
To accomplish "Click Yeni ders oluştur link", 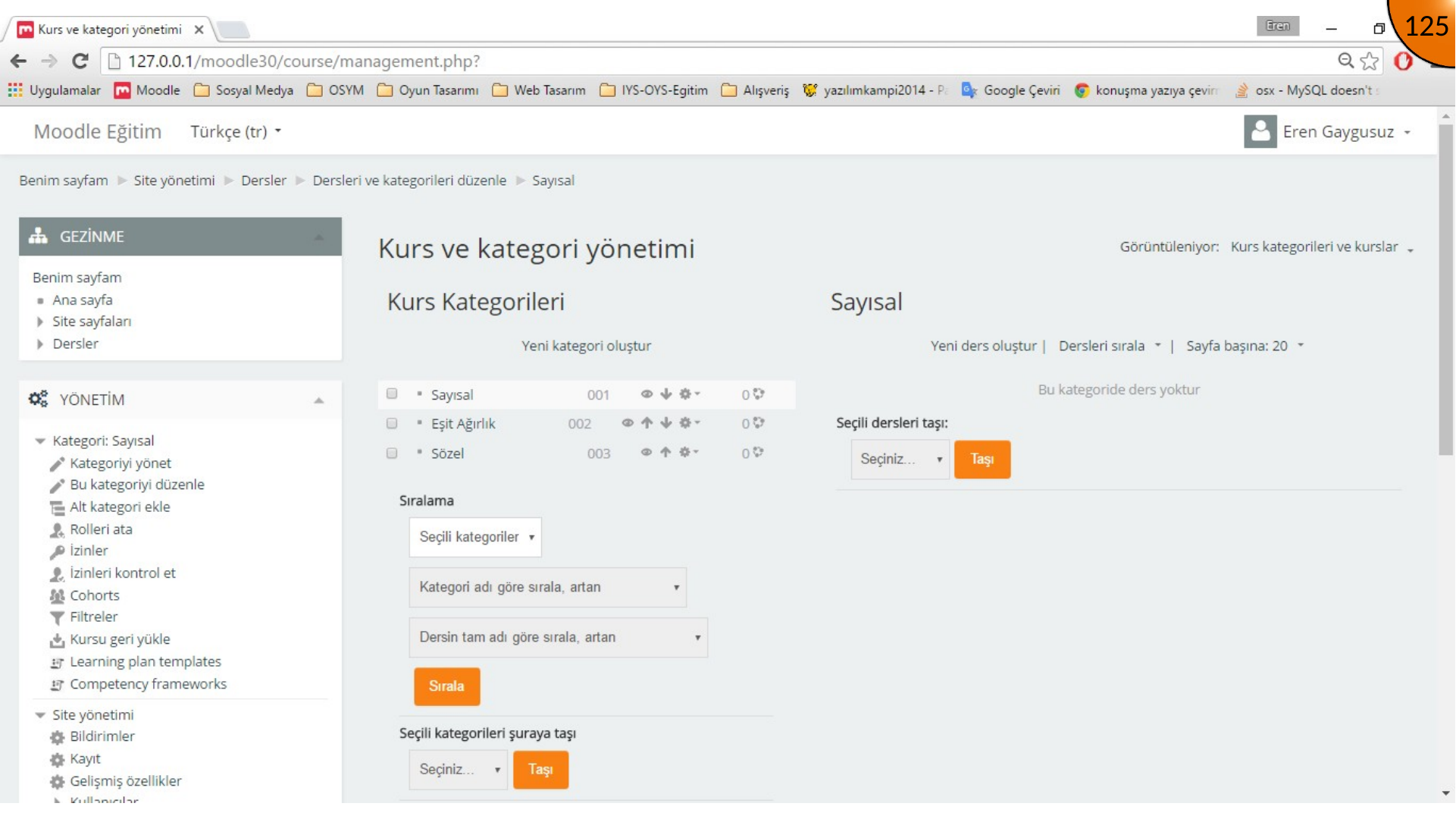I will click(983, 346).
